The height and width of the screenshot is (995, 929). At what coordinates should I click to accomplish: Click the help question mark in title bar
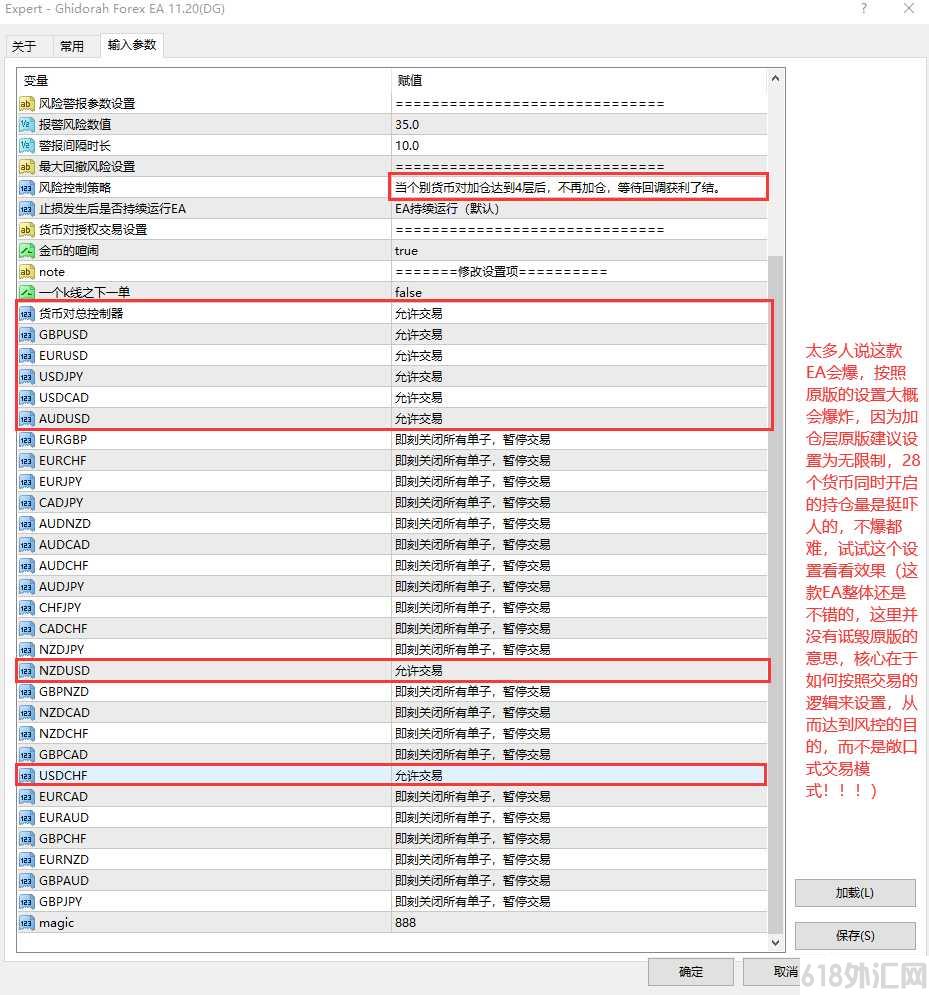point(864,8)
